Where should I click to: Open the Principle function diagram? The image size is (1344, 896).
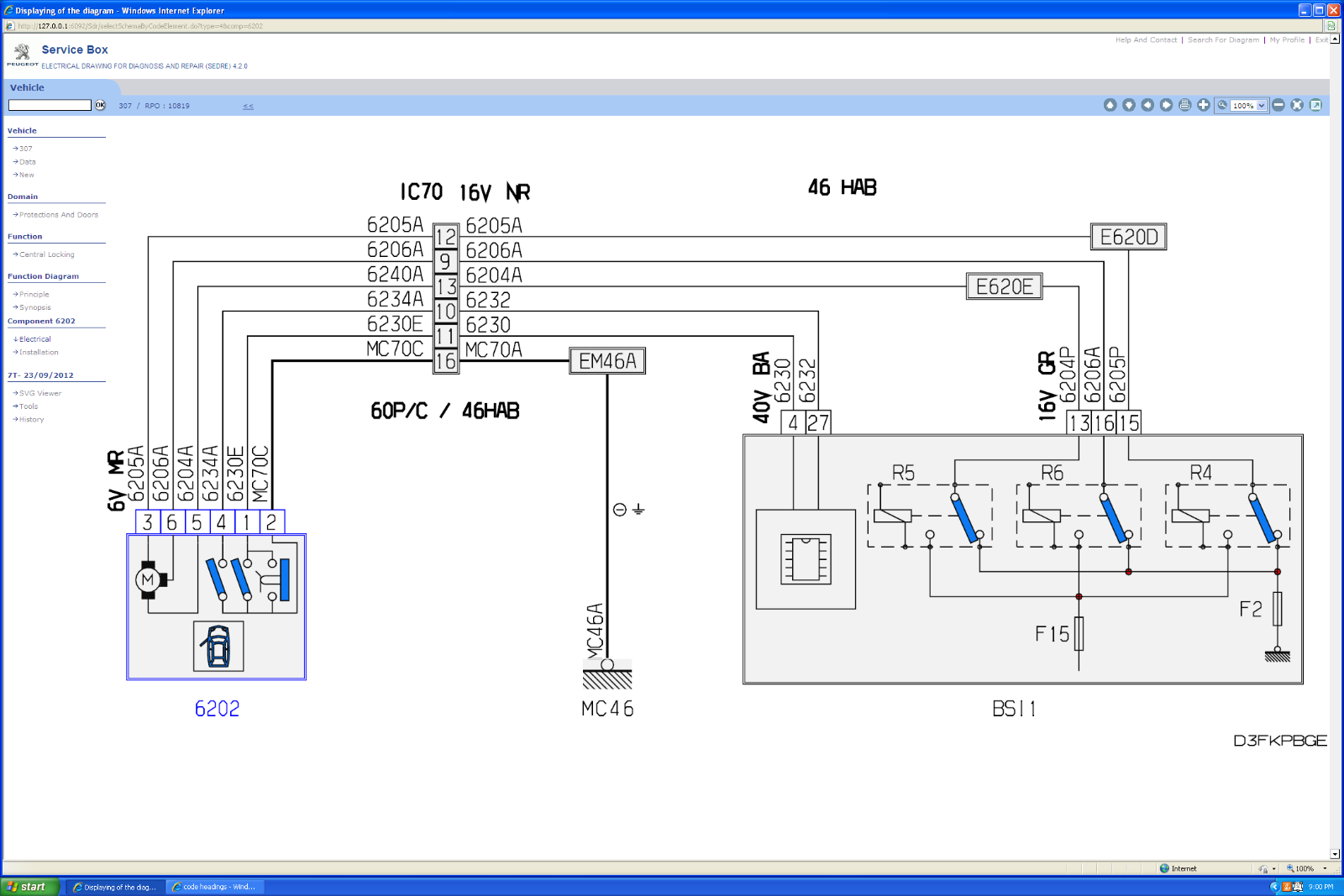point(34,295)
